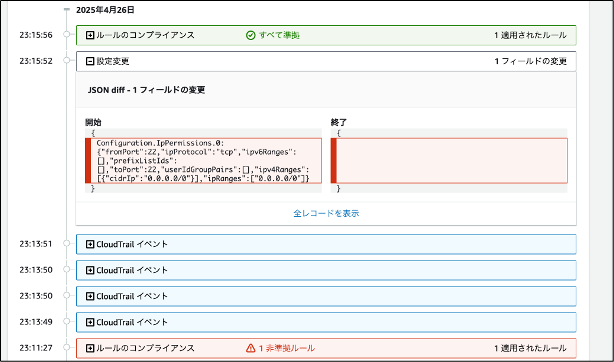Screen dimensions: 614x362
Task: Click the 23:15:52 timestamp
Action: tap(36, 61)
